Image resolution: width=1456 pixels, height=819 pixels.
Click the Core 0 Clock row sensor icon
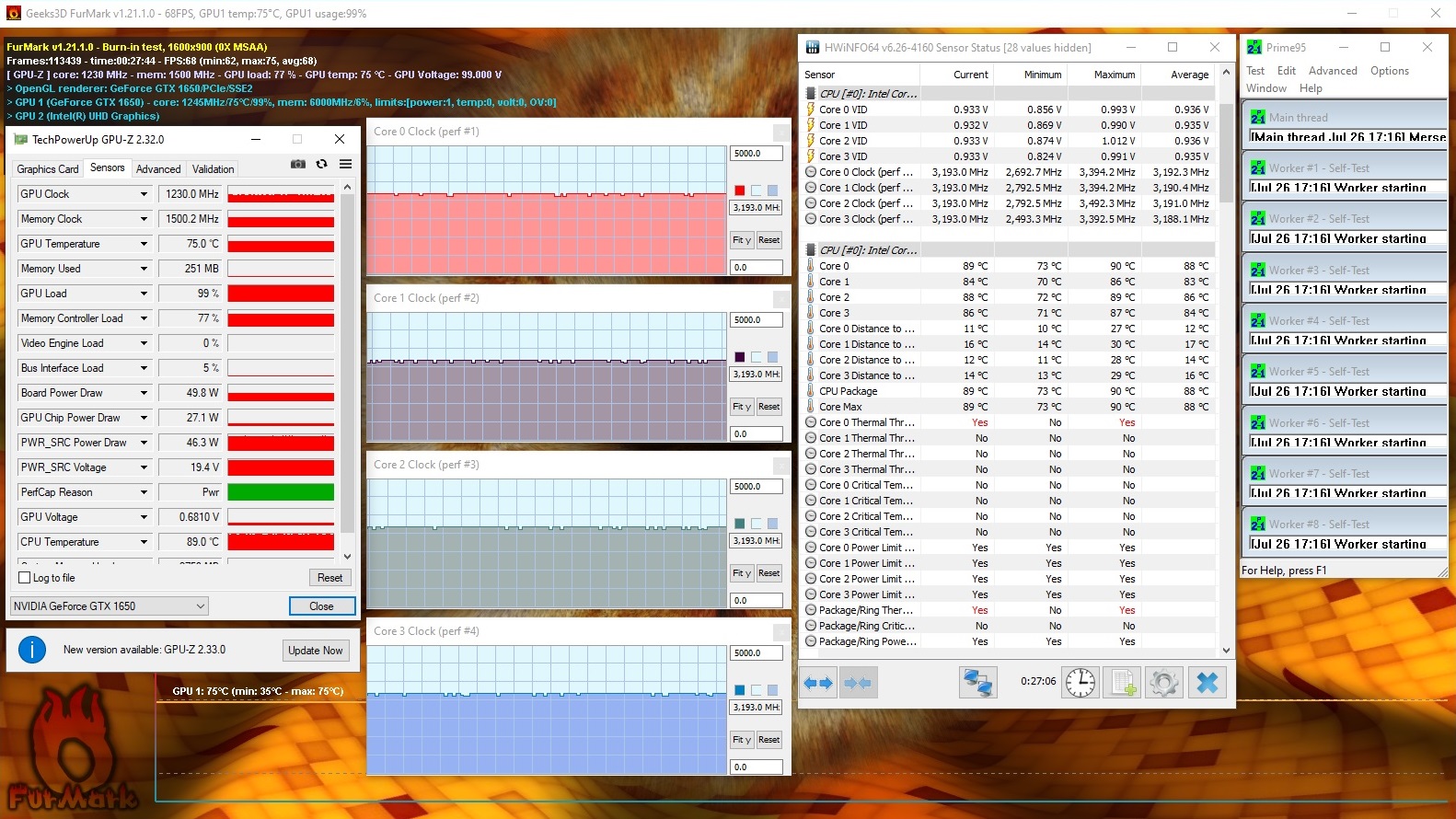point(811,172)
